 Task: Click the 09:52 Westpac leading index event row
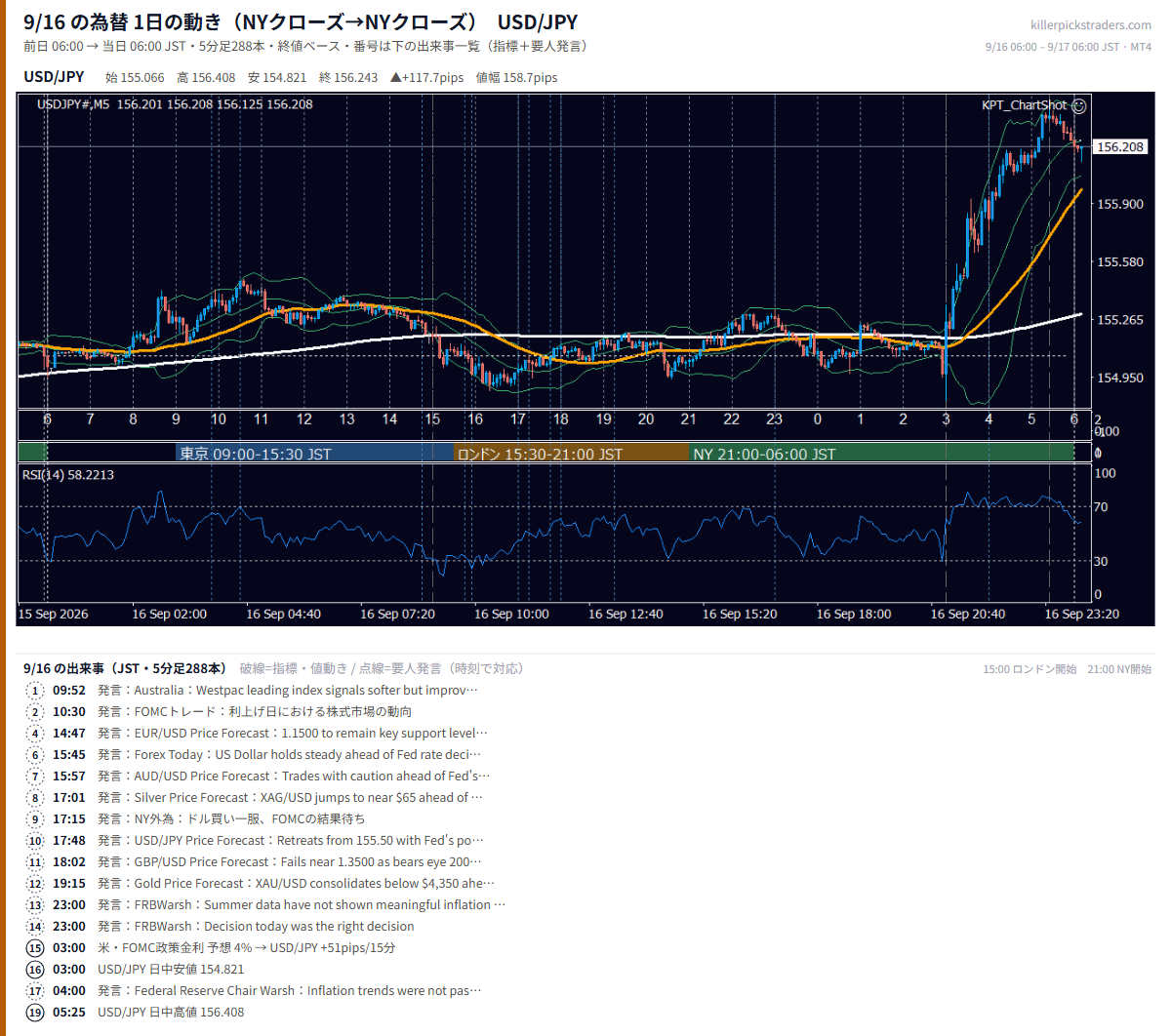tap(265, 691)
